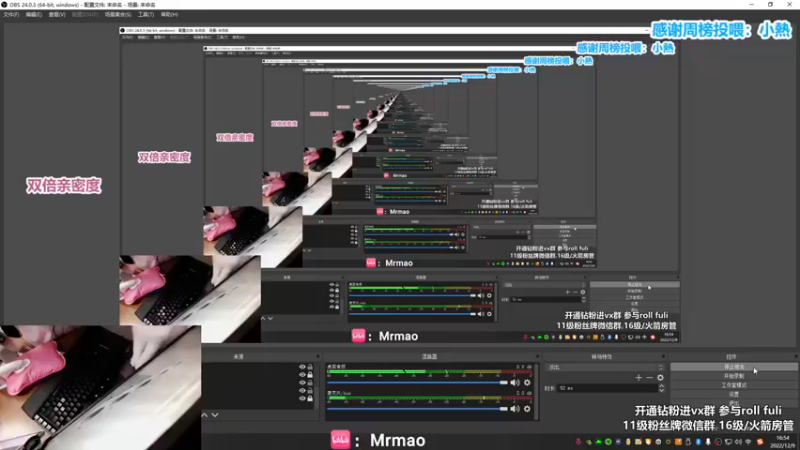Click the orange square tray icon
The height and width of the screenshot is (450, 800).
(x=678, y=442)
